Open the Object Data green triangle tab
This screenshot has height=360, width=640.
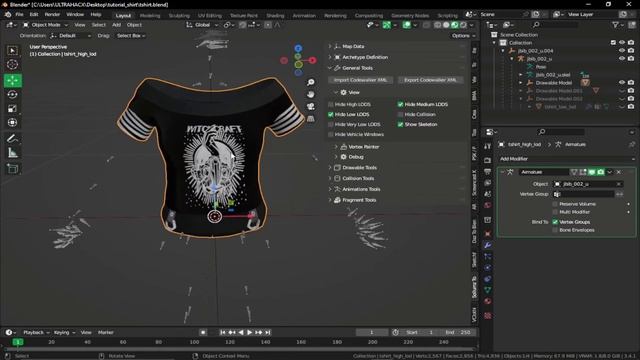tap(487, 290)
